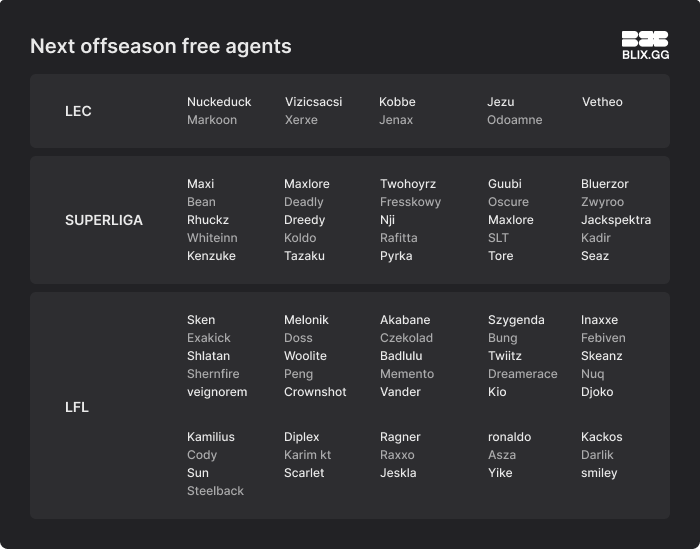Viewport: 700px width, 549px height.
Task: Select player Szygenda
Action: [516, 320]
